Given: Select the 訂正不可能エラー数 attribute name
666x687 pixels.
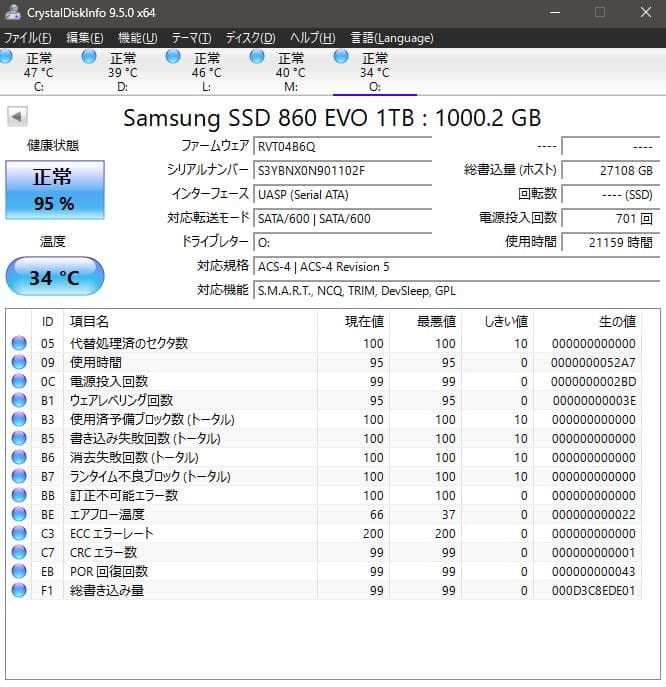Looking at the screenshot, I should click(124, 495).
